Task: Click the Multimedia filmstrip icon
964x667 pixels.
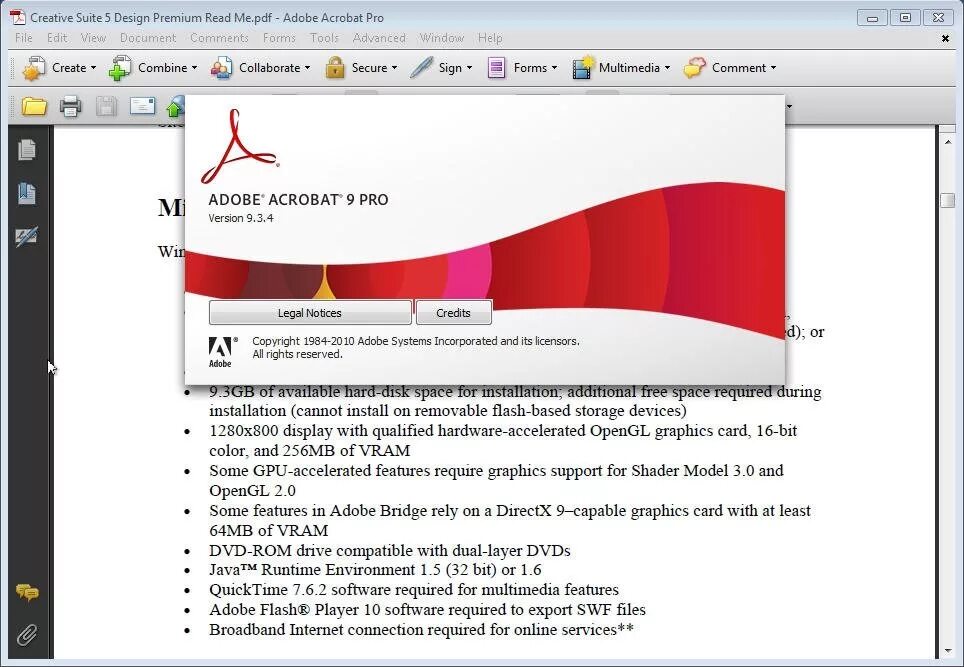Action: (583, 68)
